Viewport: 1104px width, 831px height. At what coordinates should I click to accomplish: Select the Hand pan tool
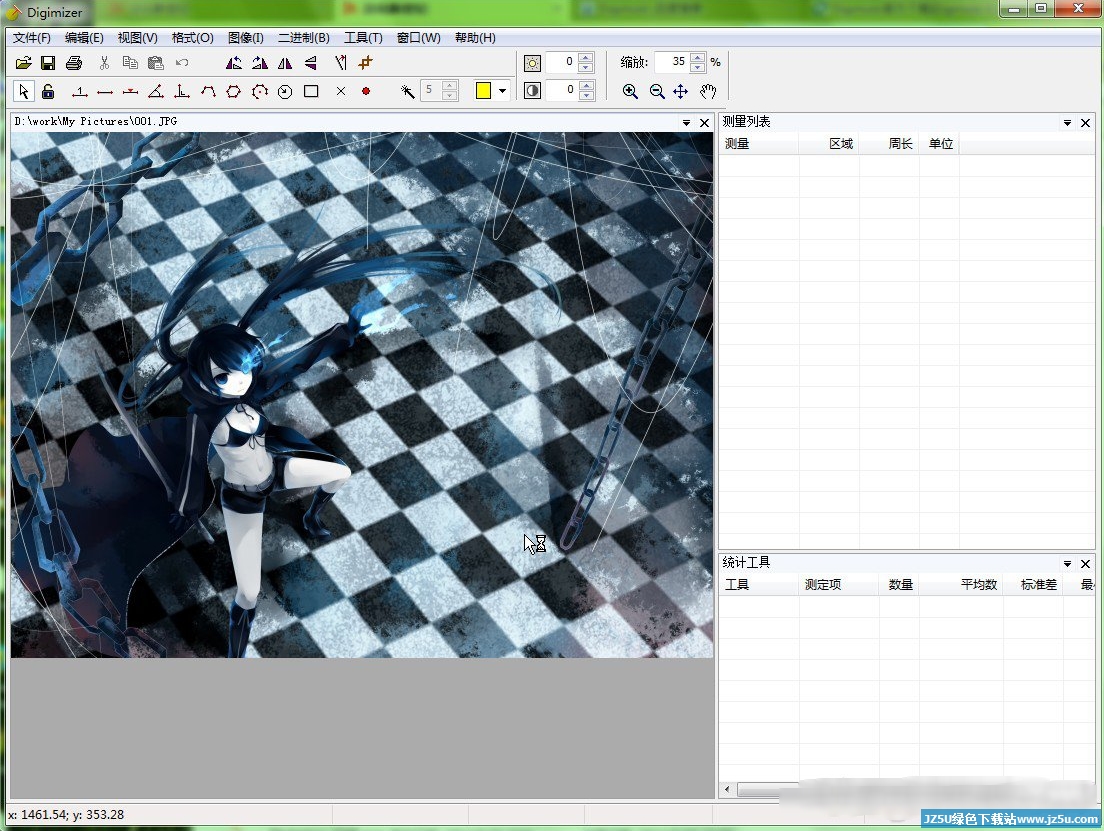pos(708,92)
